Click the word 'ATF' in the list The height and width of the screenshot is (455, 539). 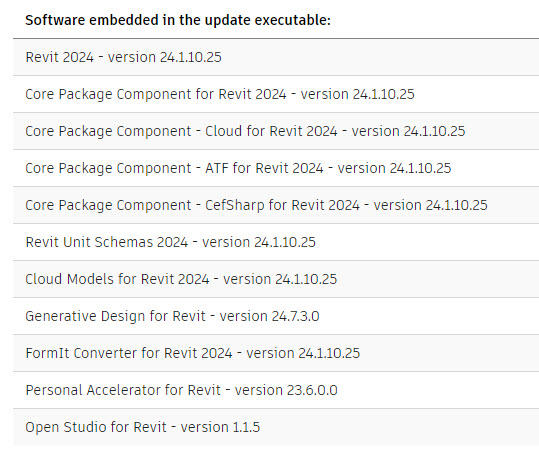[217, 168]
